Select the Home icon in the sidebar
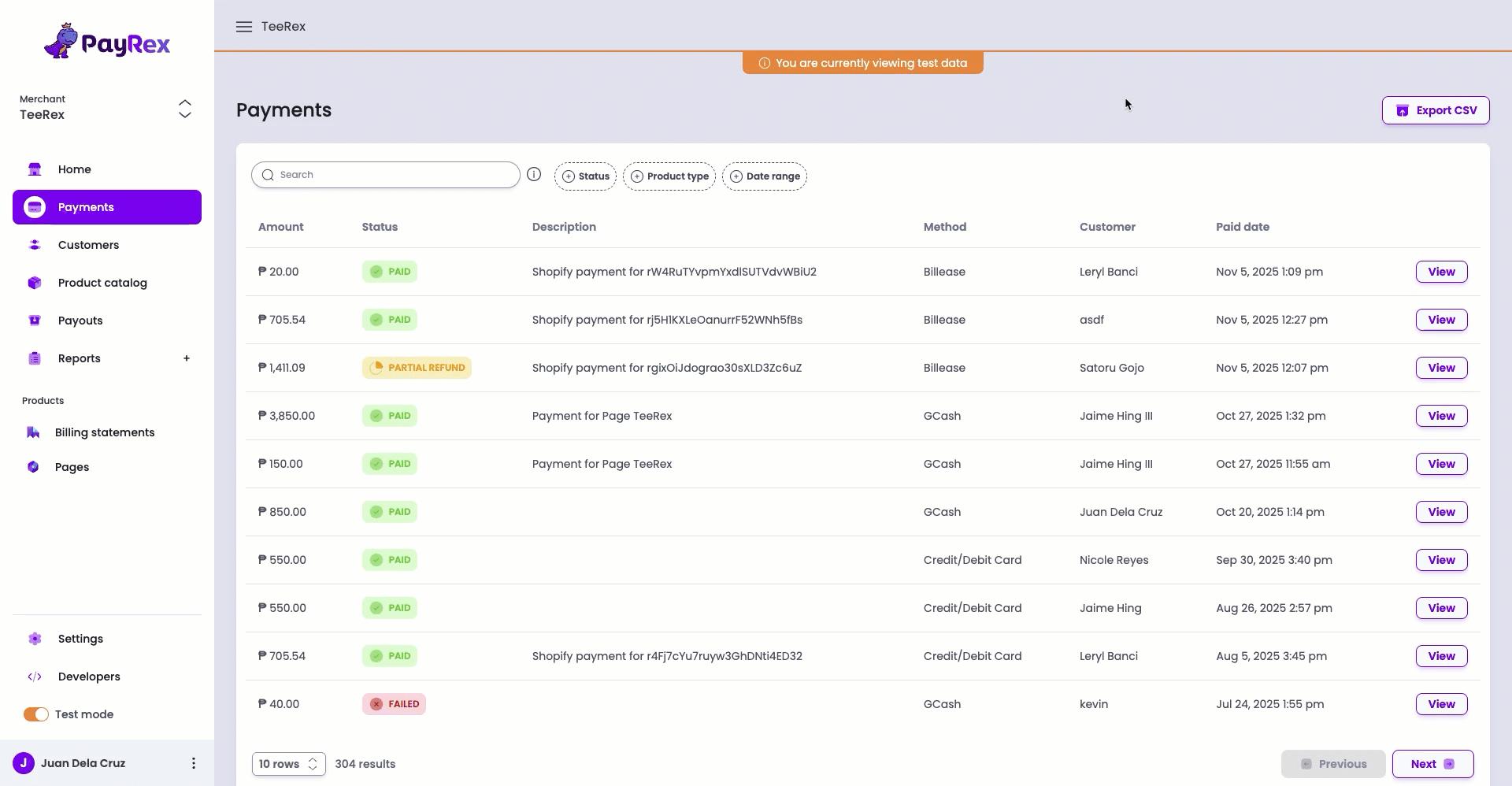The height and width of the screenshot is (786, 1512). point(35,169)
